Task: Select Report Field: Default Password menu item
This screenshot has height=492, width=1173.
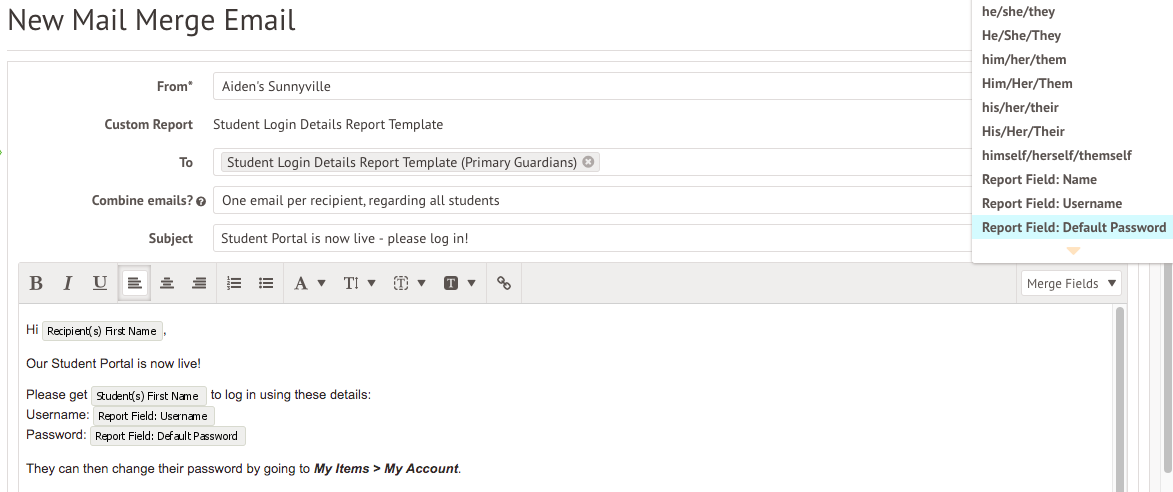Action: [1073, 228]
